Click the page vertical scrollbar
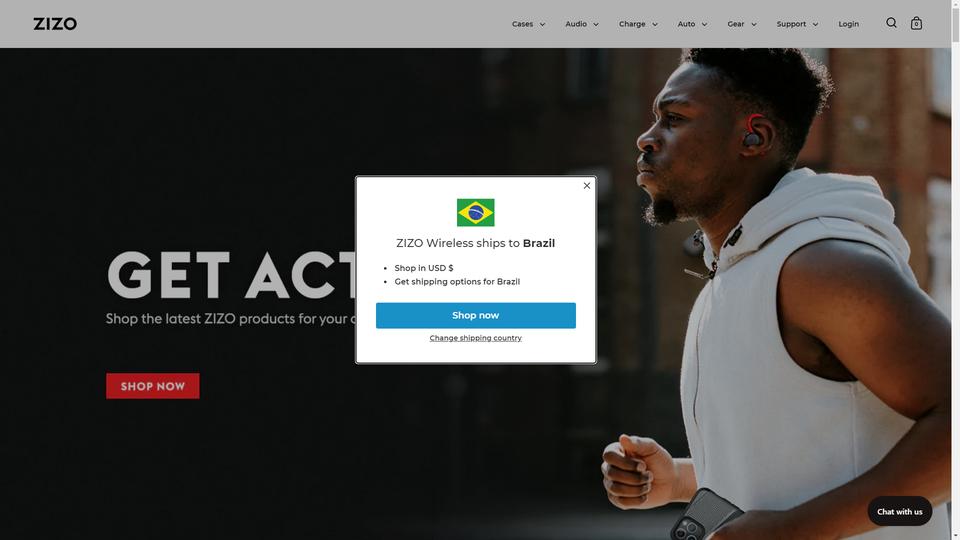 pyautogui.click(x=955, y=270)
